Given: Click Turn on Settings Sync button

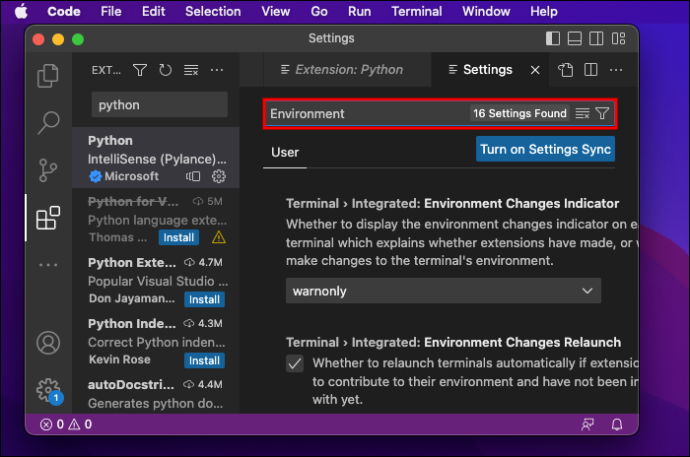Looking at the screenshot, I should 545,149.
